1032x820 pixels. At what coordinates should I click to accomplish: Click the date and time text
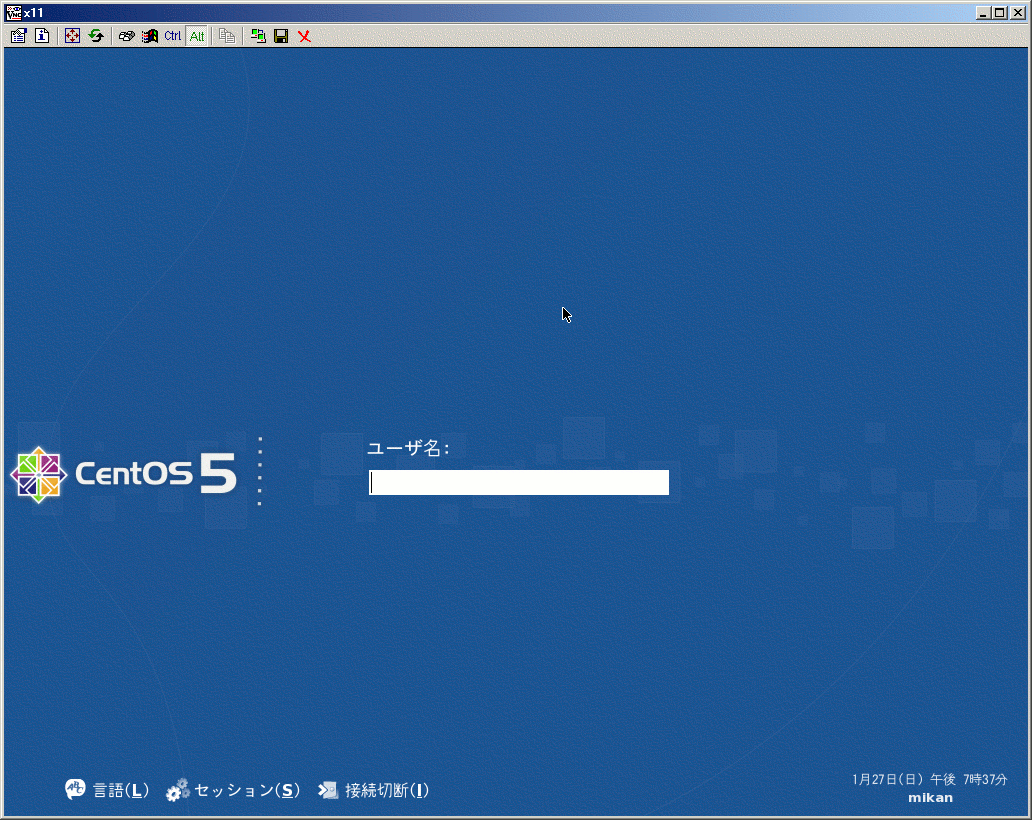click(x=929, y=779)
